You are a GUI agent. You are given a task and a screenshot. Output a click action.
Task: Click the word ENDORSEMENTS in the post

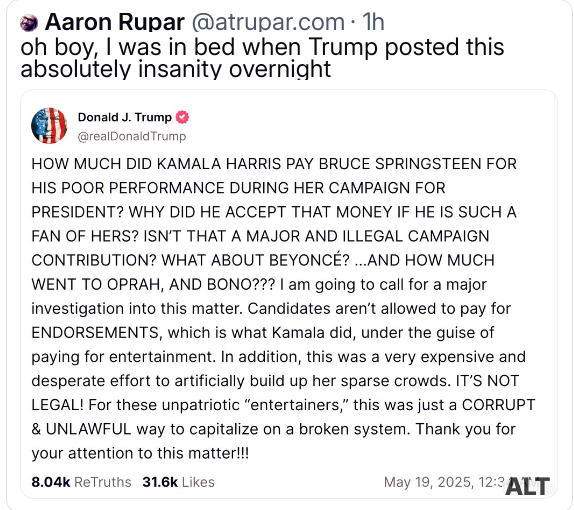(95, 333)
